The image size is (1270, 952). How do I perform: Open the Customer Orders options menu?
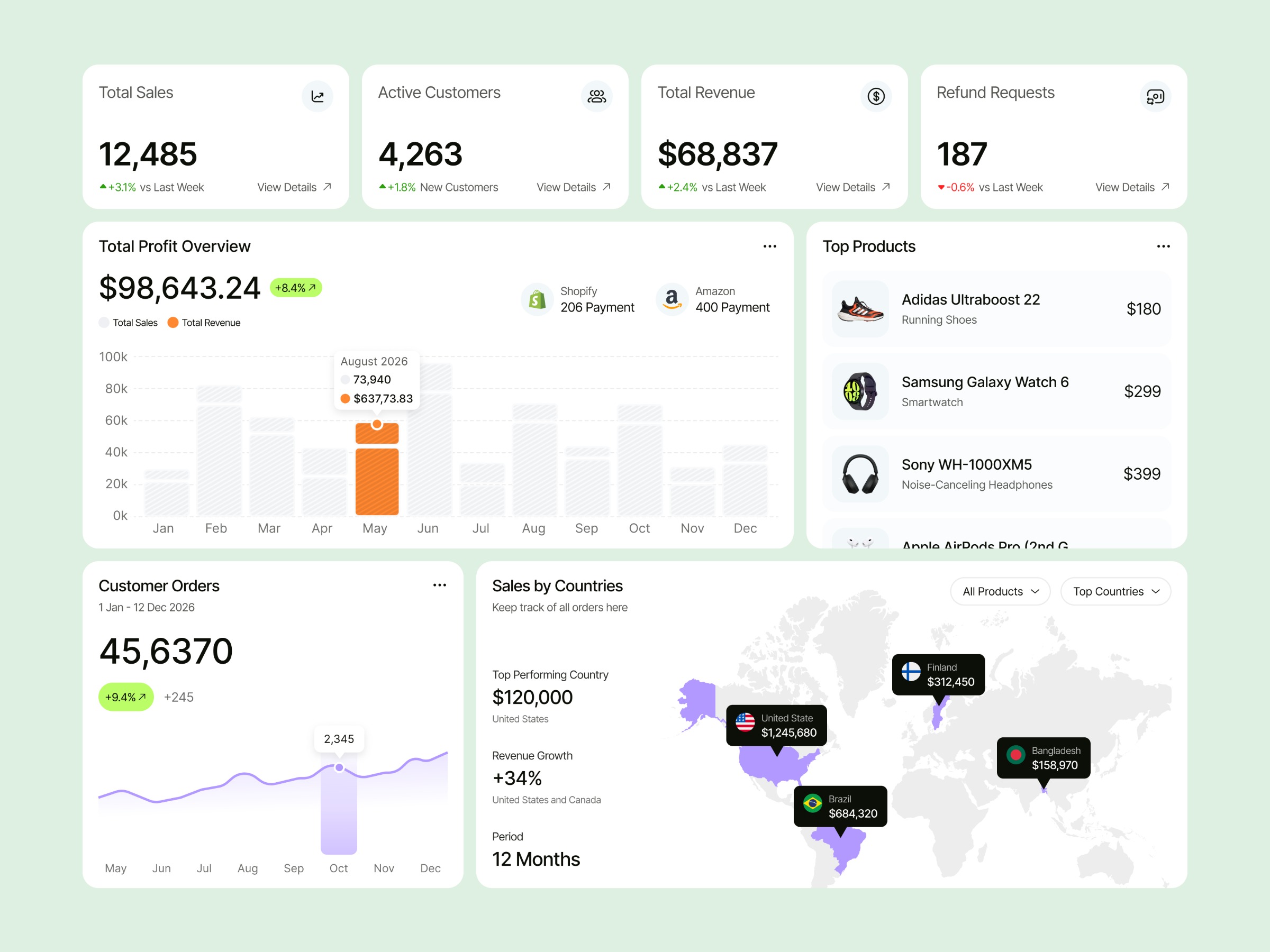439,585
